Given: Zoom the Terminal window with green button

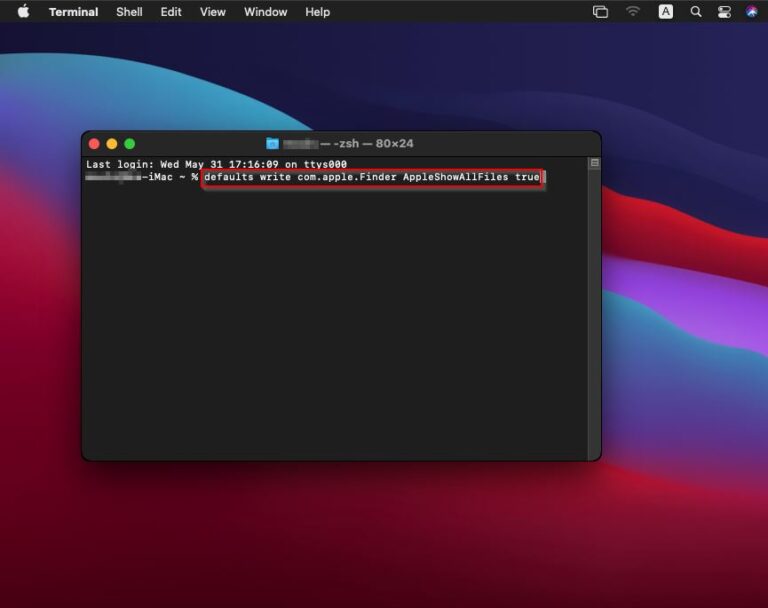Looking at the screenshot, I should tap(130, 144).
